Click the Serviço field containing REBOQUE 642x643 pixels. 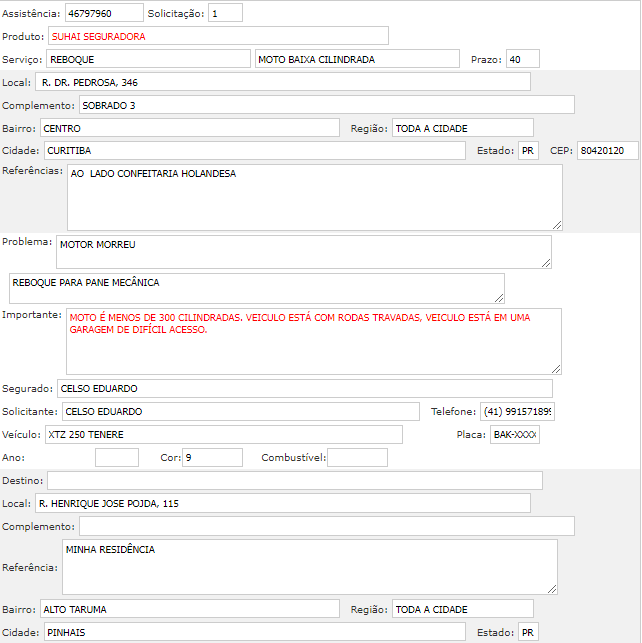[x=149, y=59]
